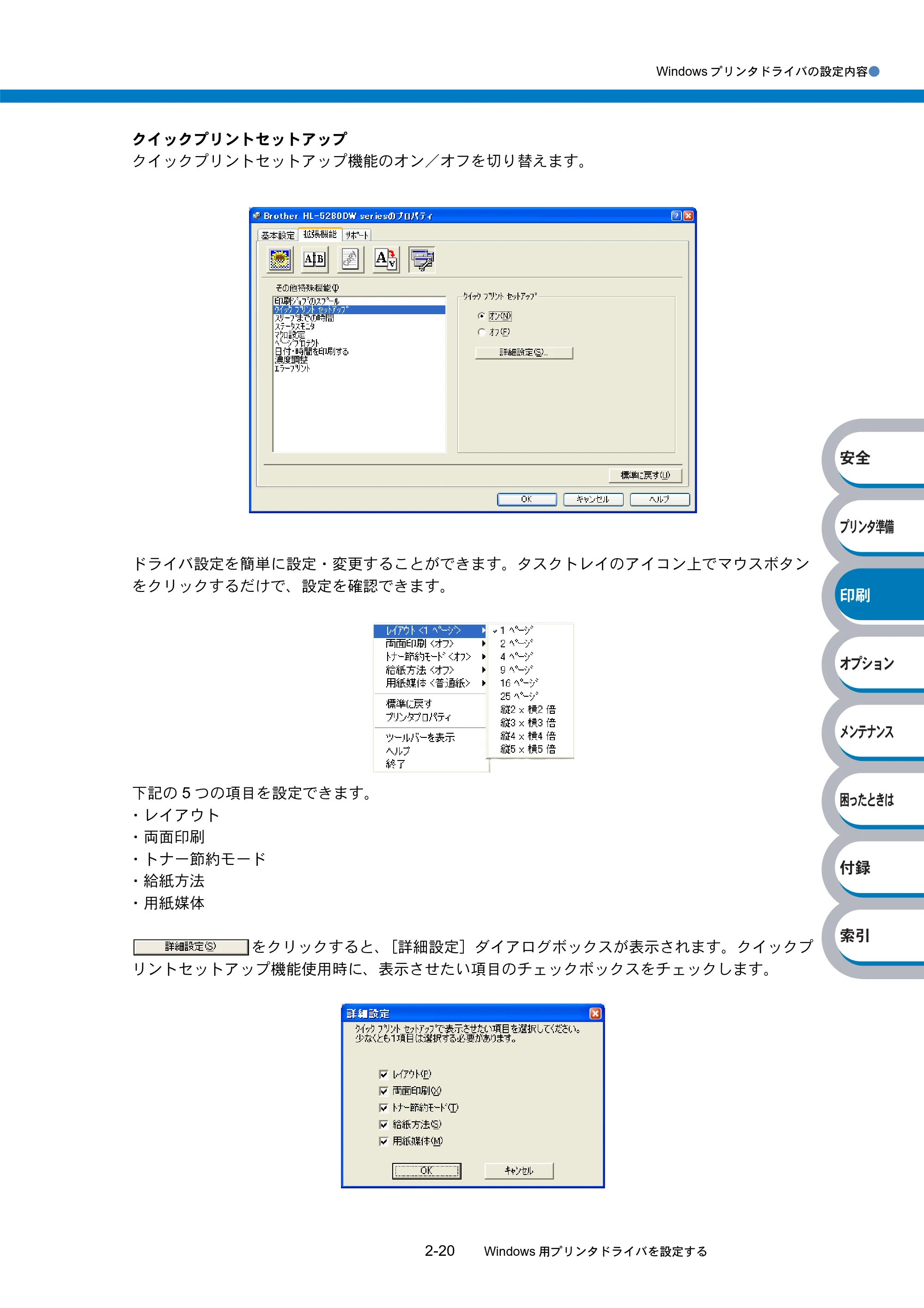The height and width of the screenshot is (1308, 924).
Task: Open the オプション side tab
Action: pos(879,663)
